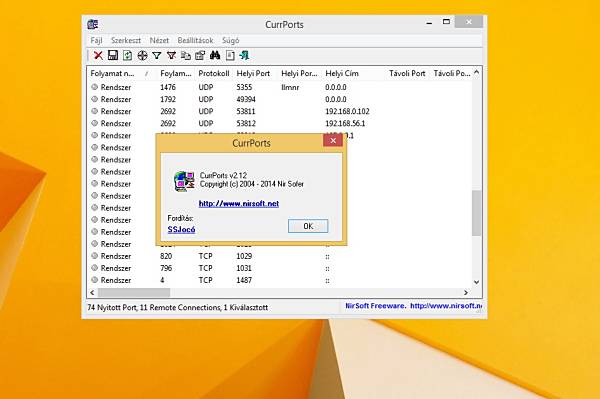Click the address 192.168.56.1
The image size is (600, 399).
click(345, 124)
